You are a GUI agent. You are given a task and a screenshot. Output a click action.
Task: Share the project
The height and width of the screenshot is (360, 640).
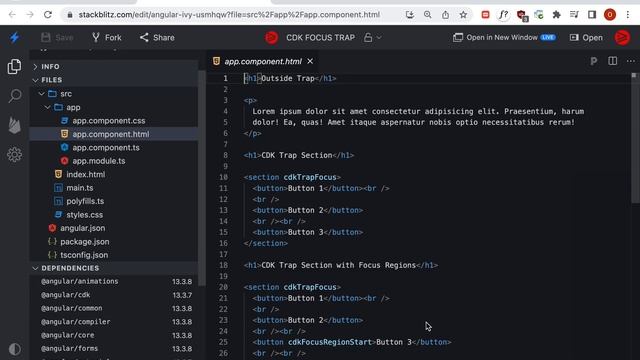pyautogui.click(x=157, y=38)
